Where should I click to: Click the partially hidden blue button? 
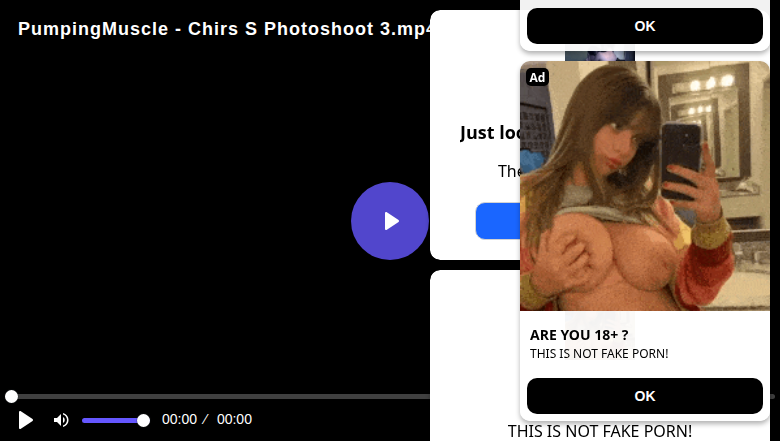[x=497, y=221]
